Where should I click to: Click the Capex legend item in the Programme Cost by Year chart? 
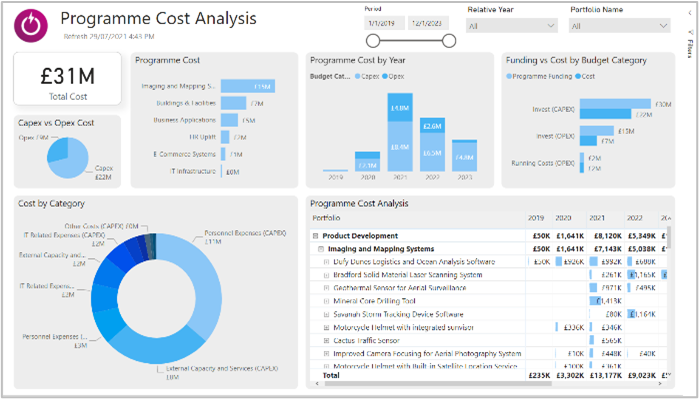tap(367, 76)
